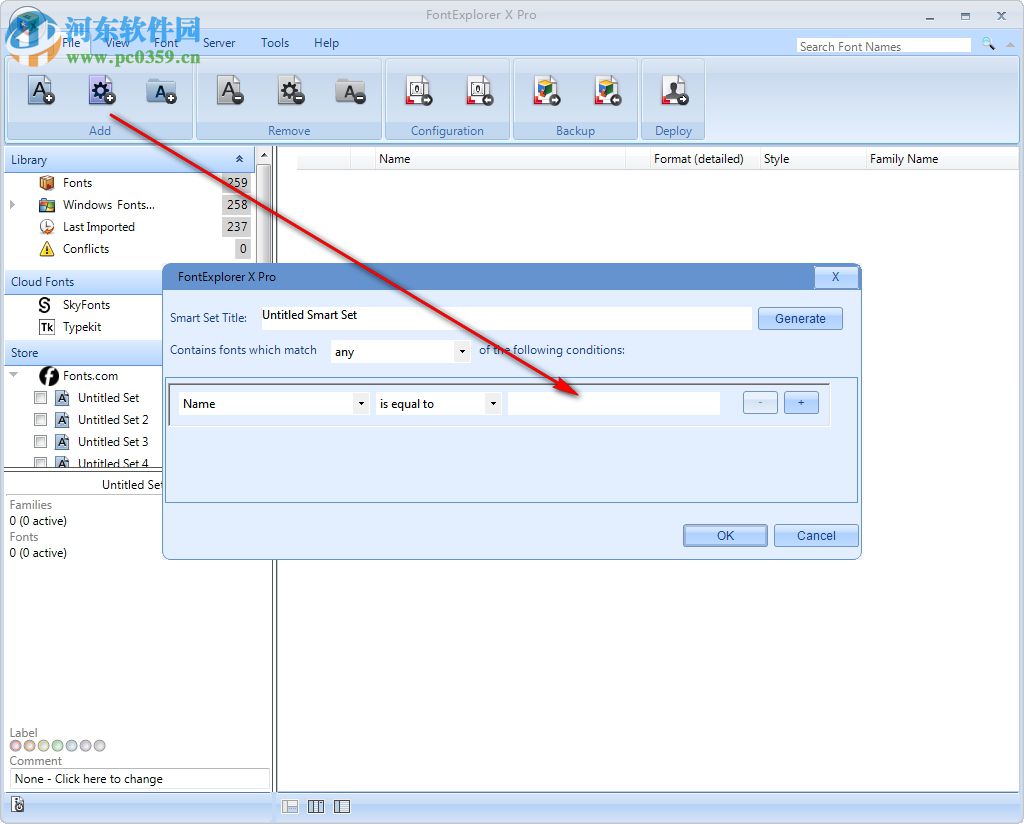Click the Search Font Names box
This screenshot has width=1024, height=824.
tap(884, 46)
